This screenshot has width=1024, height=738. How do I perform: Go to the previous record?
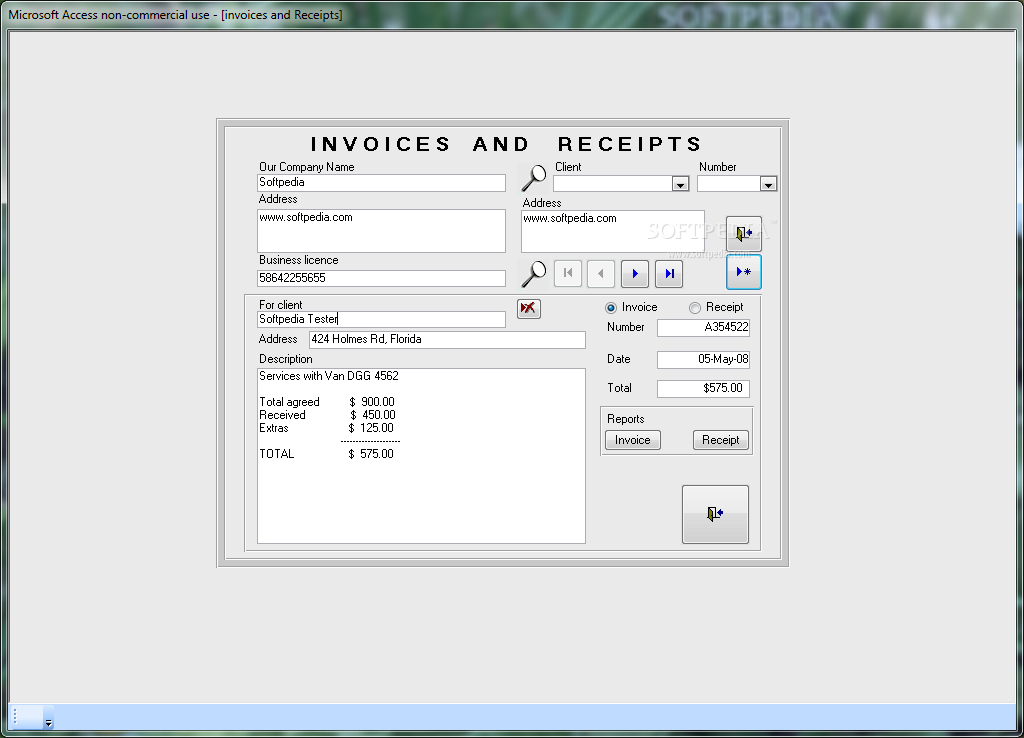click(x=601, y=273)
